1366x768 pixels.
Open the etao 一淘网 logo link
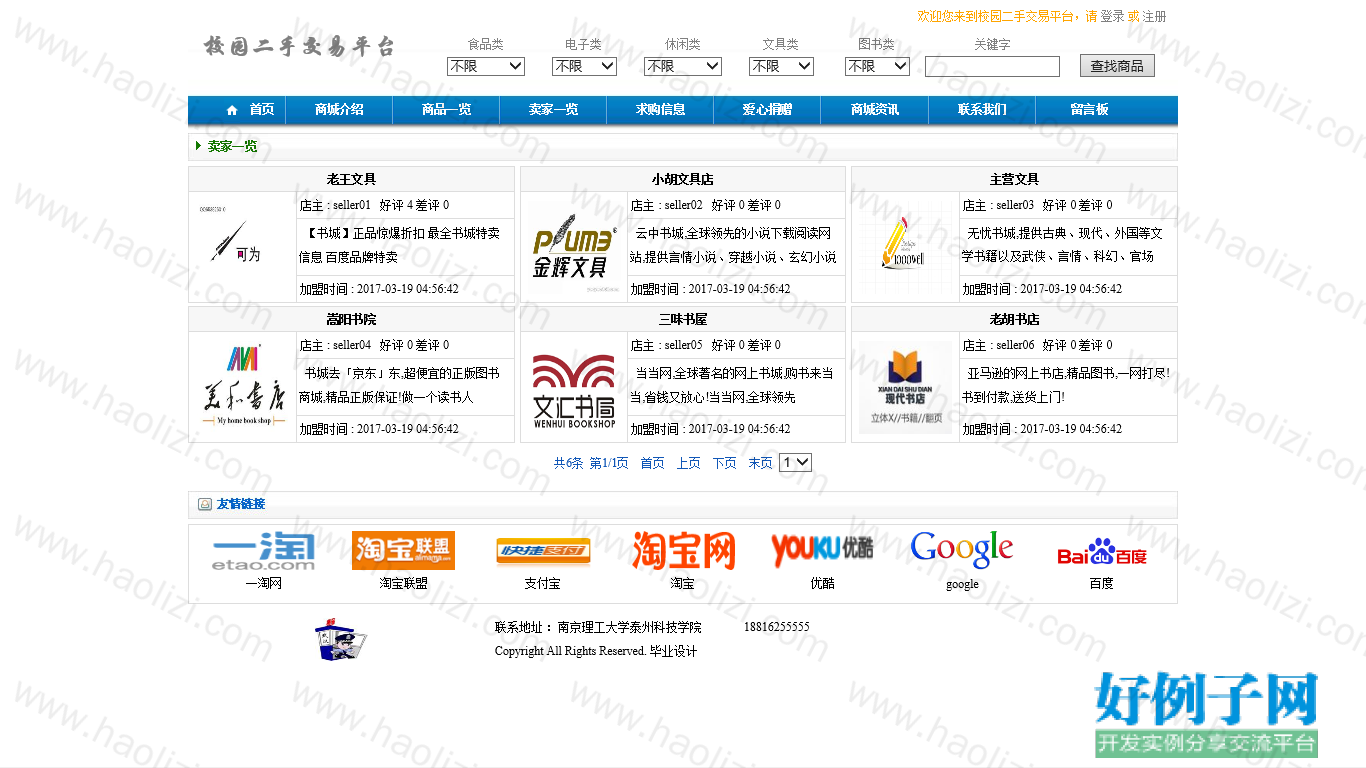click(264, 551)
